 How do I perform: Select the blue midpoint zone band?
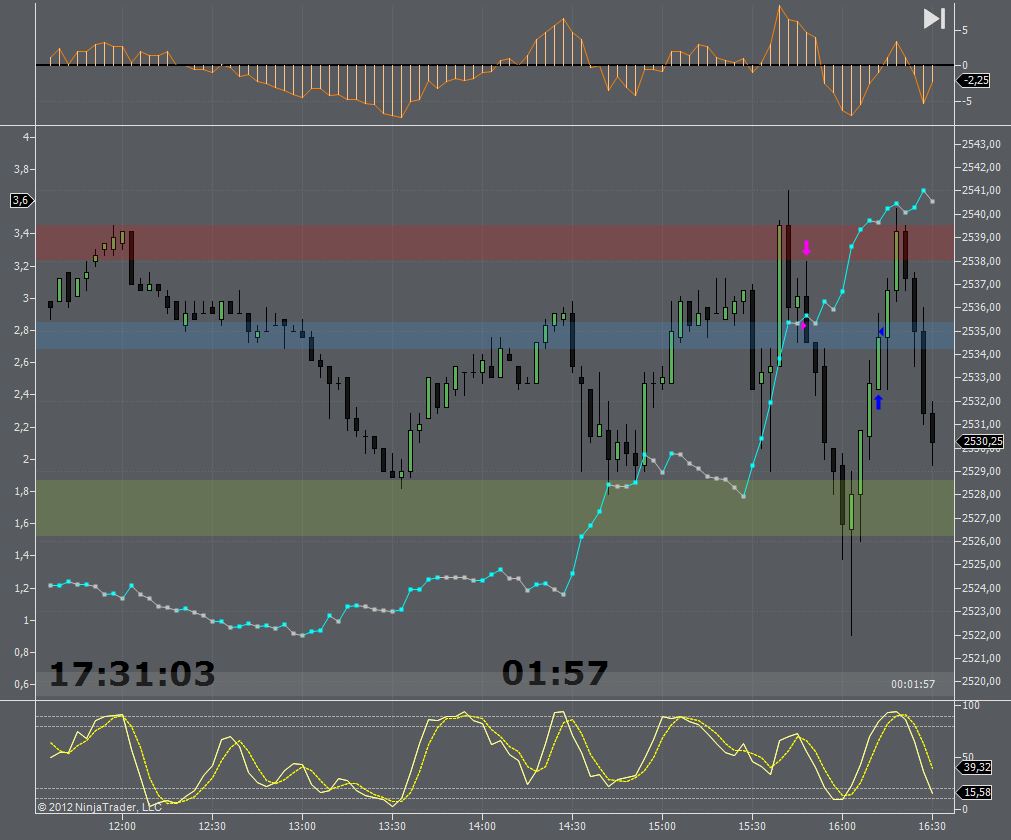[495, 335]
